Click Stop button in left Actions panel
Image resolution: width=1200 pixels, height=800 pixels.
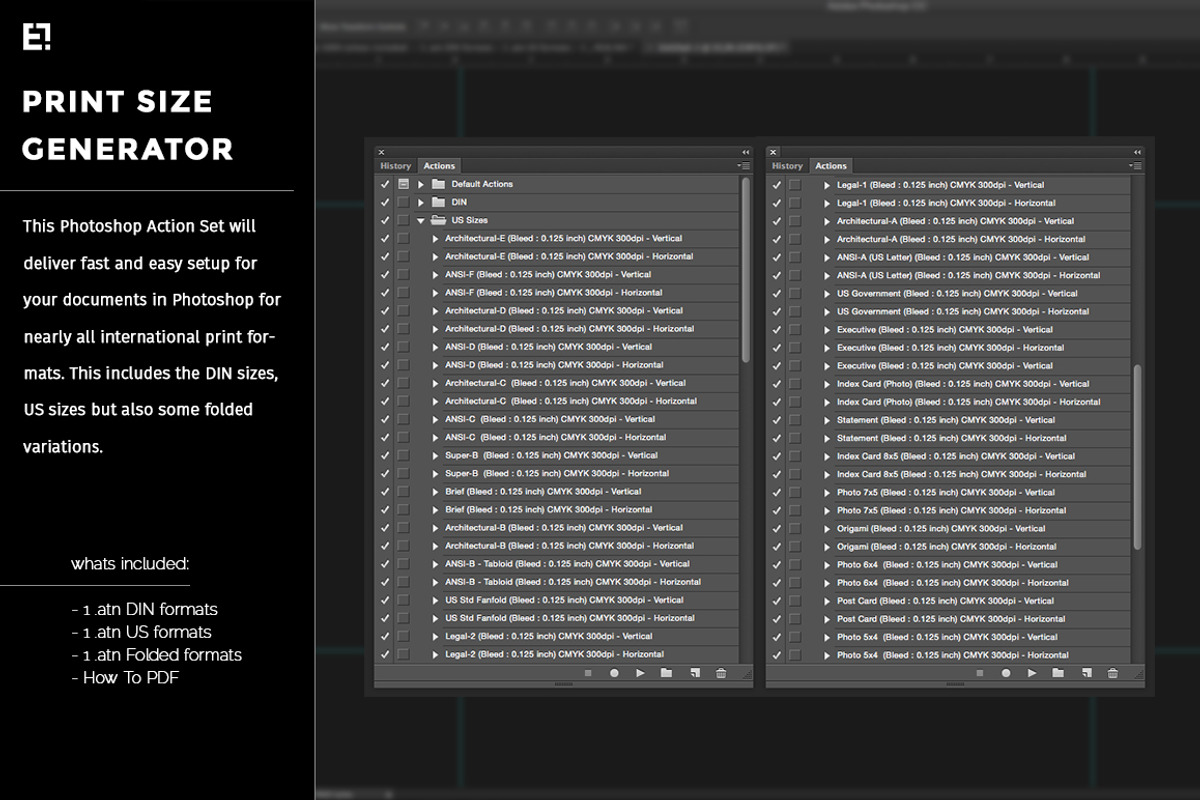coord(588,673)
